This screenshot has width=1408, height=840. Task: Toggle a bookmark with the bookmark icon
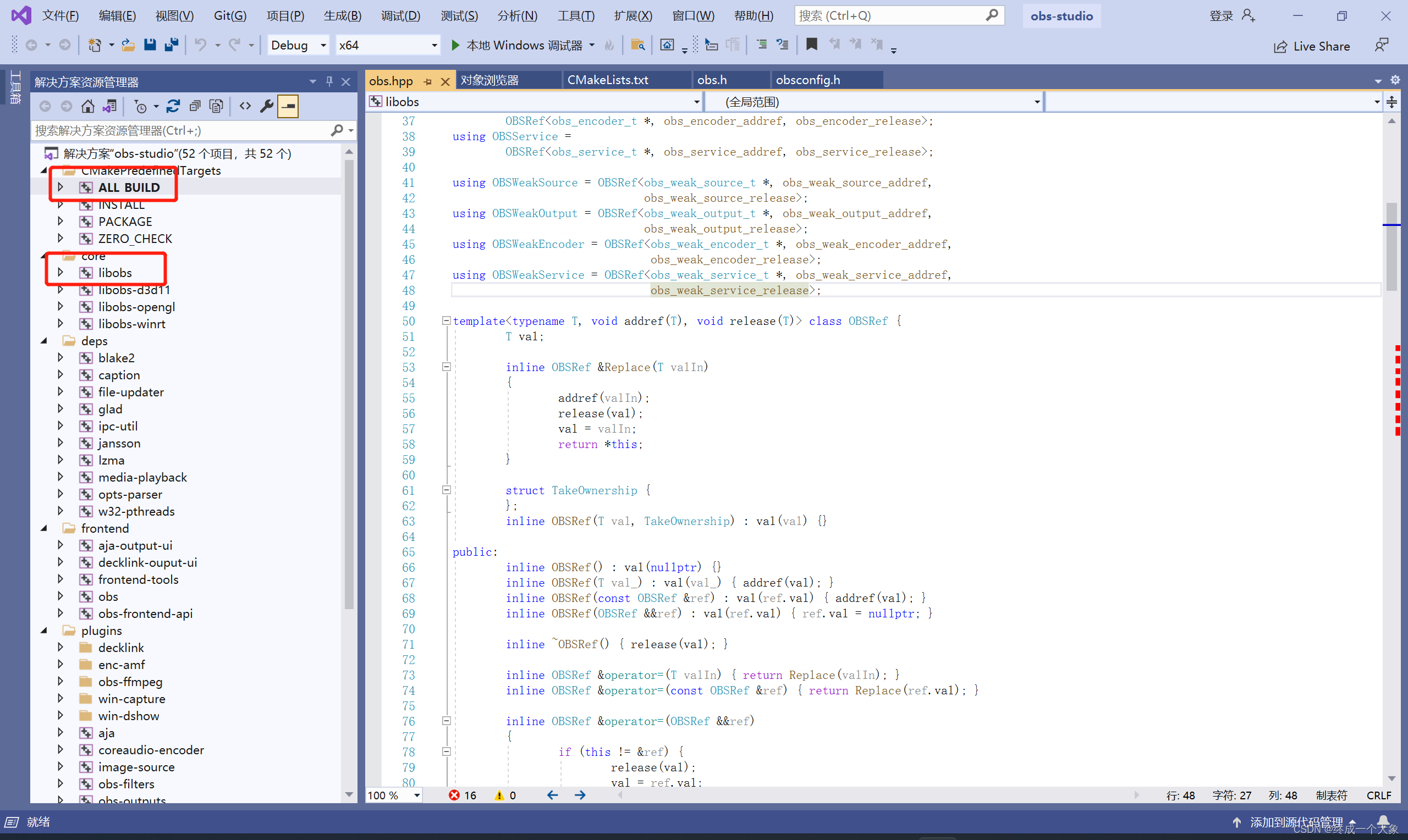point(812,45)
